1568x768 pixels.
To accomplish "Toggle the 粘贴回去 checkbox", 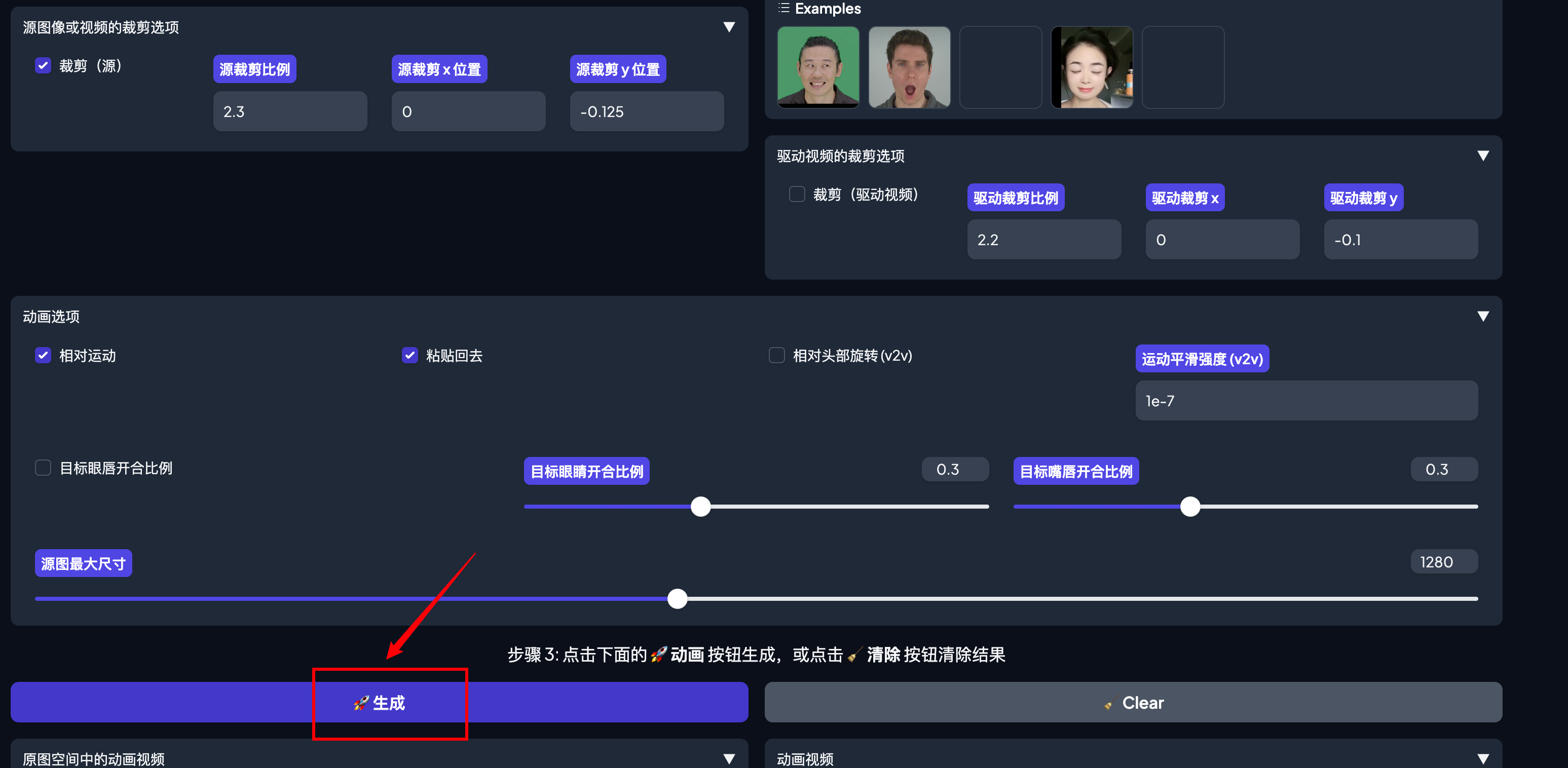I will click(409, 356).
